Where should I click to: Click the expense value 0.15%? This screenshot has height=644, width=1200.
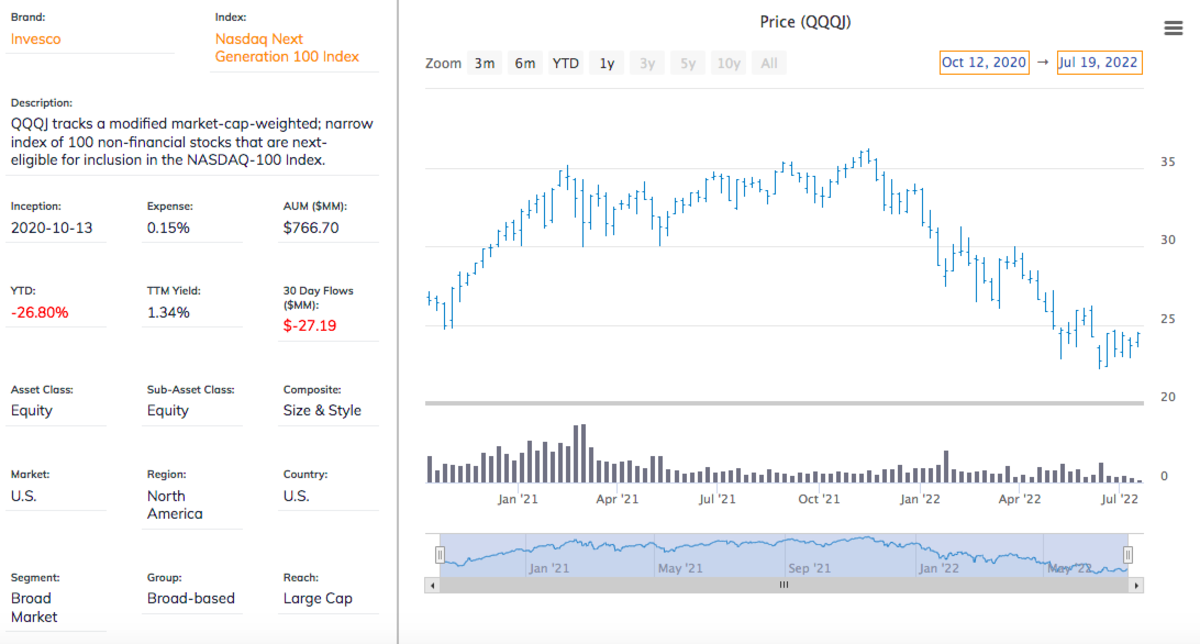click(168, 228)
